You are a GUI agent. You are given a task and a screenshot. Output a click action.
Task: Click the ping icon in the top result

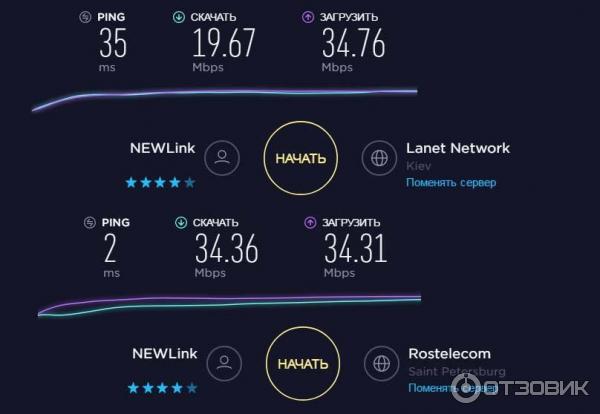[85, 17]
